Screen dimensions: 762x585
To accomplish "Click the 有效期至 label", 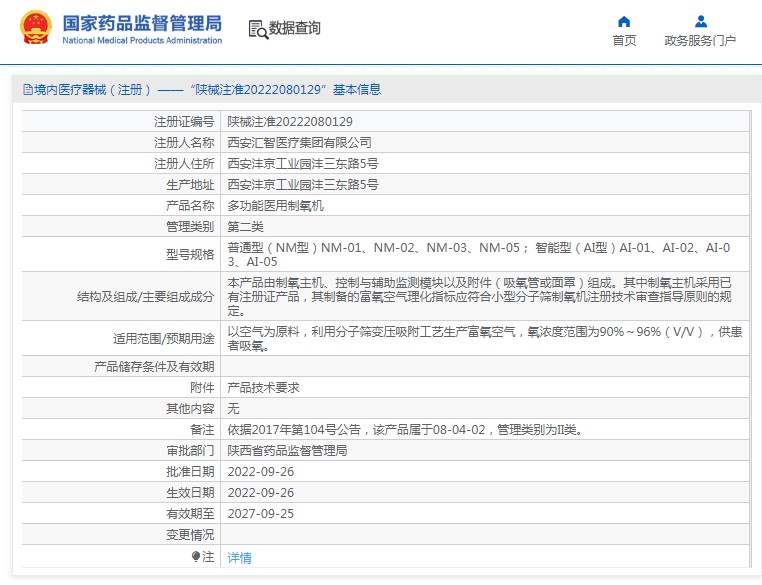I will click(190, 514).
